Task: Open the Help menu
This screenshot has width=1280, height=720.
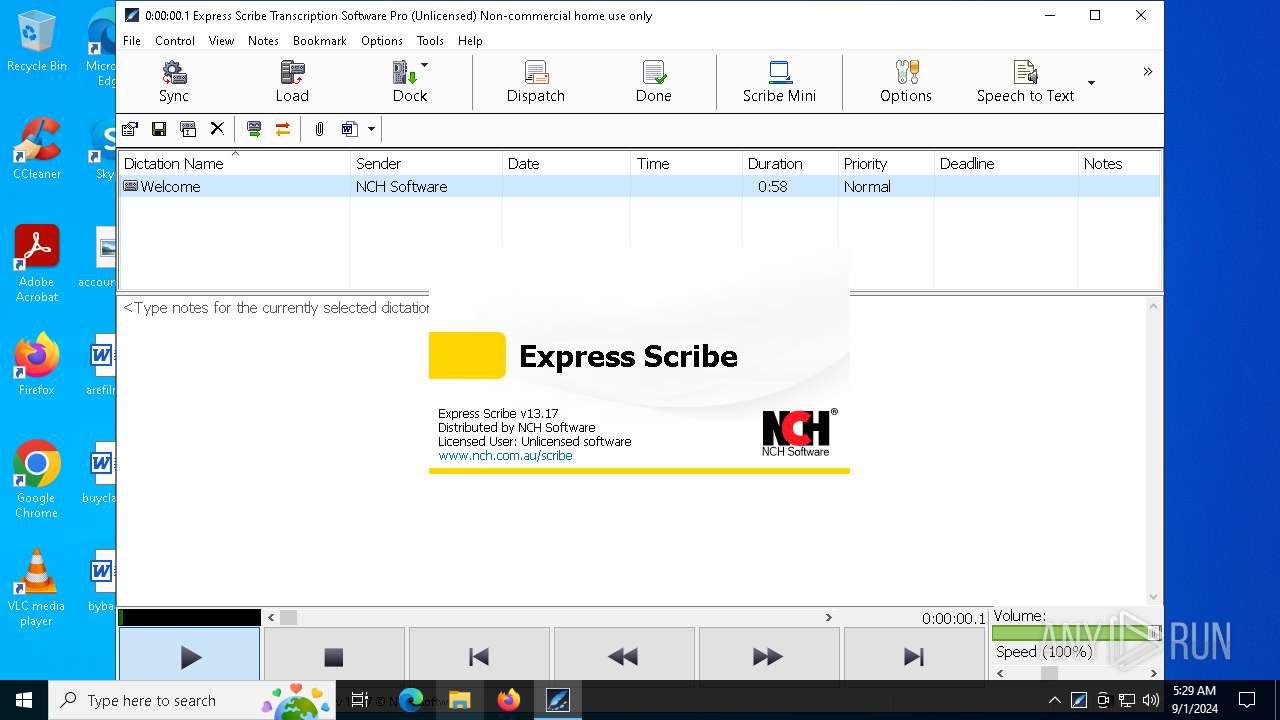Action: click(470, 41)
